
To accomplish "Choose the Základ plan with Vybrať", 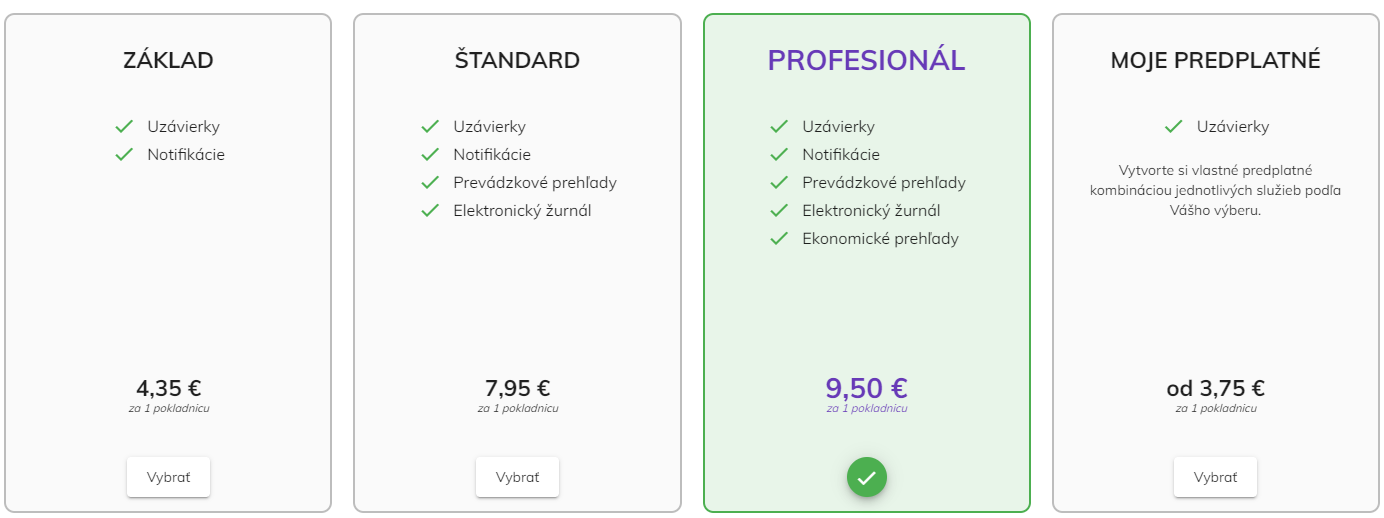I will [x=168, y=477].
